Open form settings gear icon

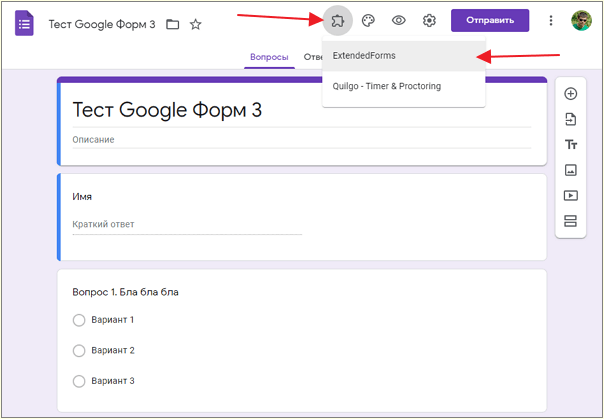coord(429,20)
